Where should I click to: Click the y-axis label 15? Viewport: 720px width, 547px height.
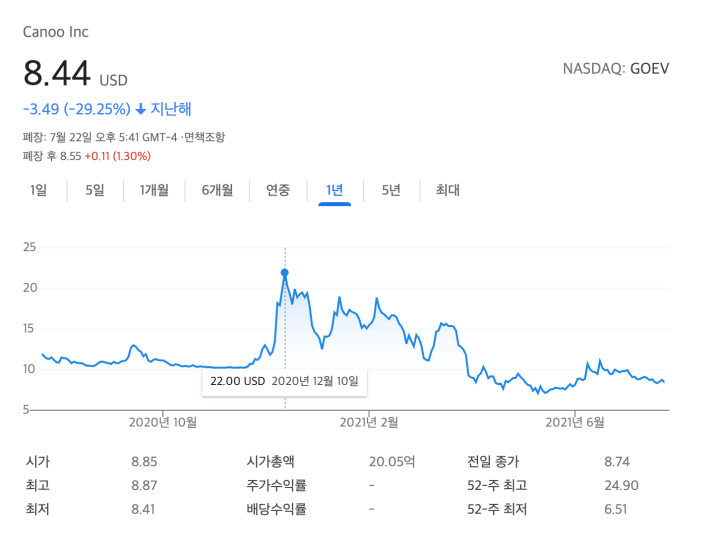(28, 328)
